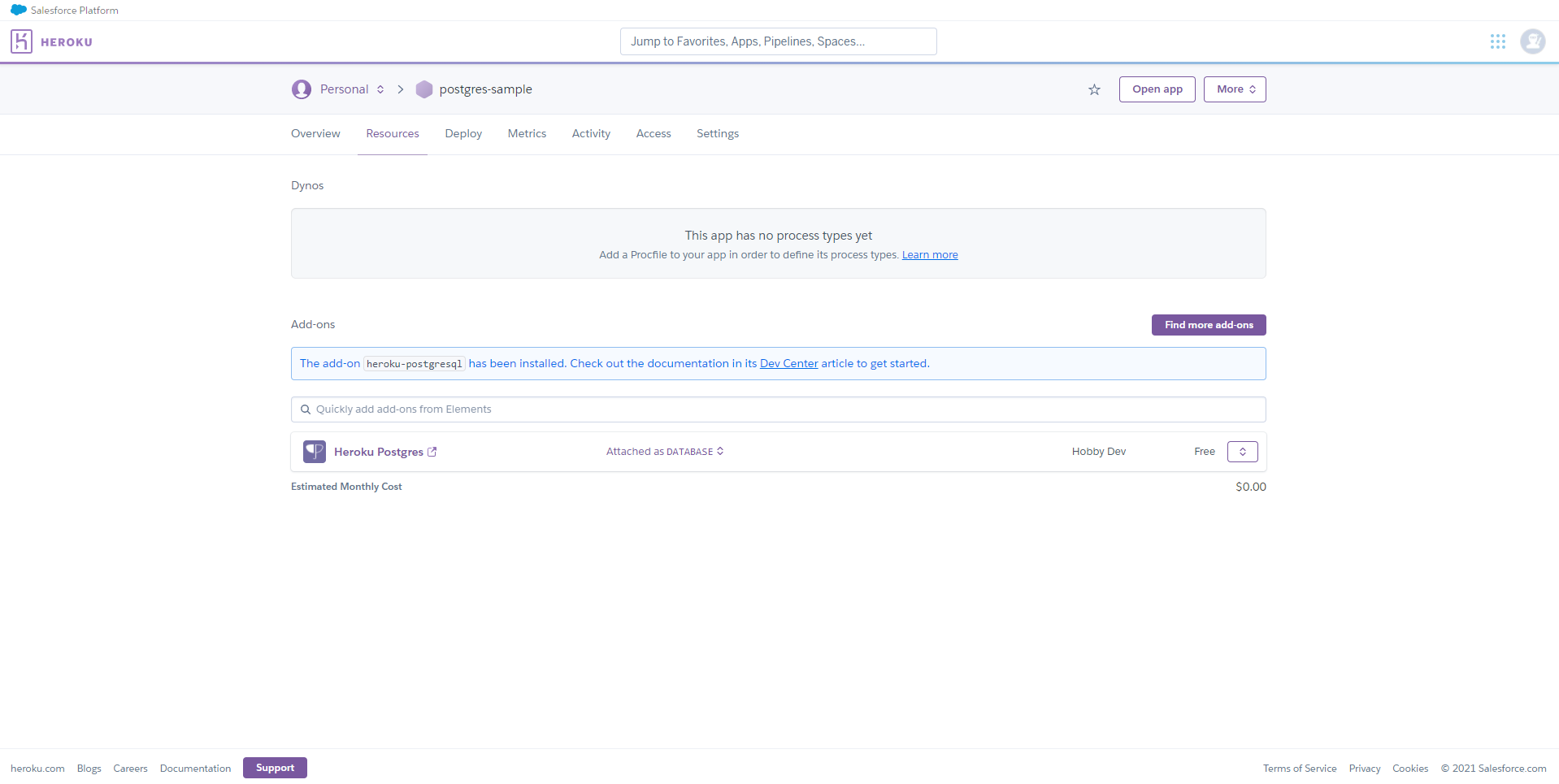Viewport: 1559px width, 784px height.
Task: Open the apps grid launcher icon
Action: coord(1497,41)
